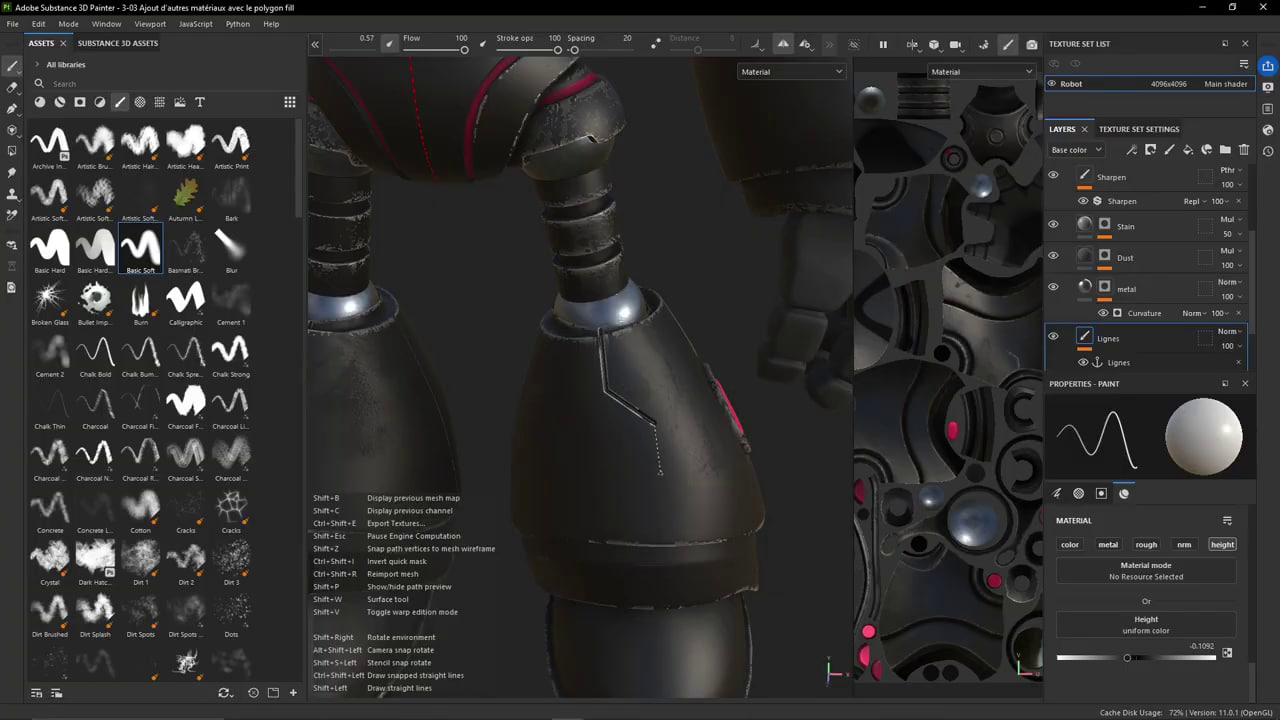Hide the Dust layer

(1052, 257)
